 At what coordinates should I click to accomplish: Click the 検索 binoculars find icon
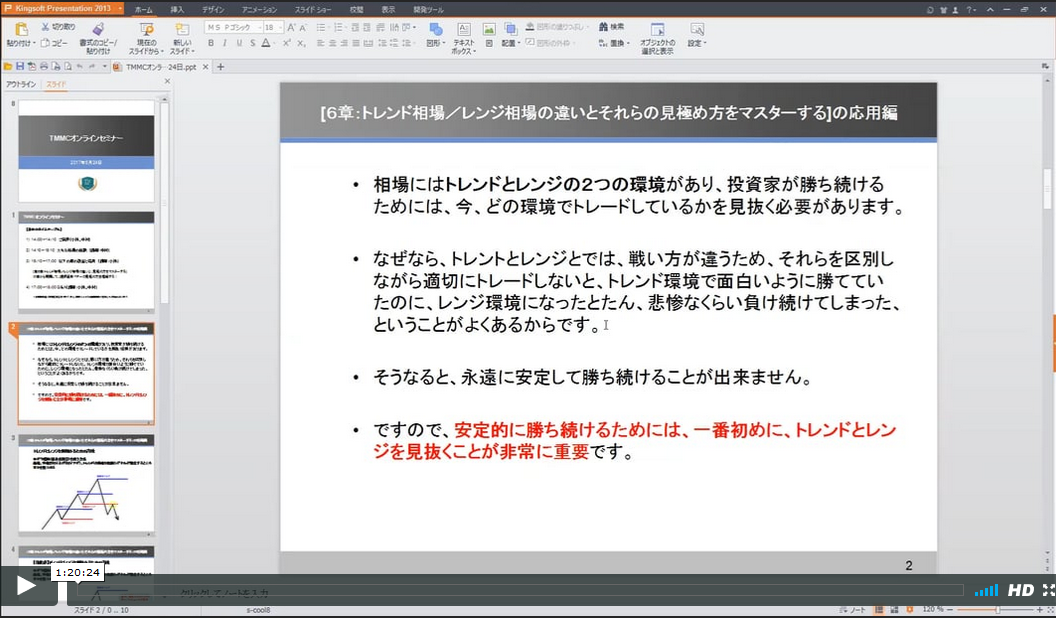(x=602, y=27)
